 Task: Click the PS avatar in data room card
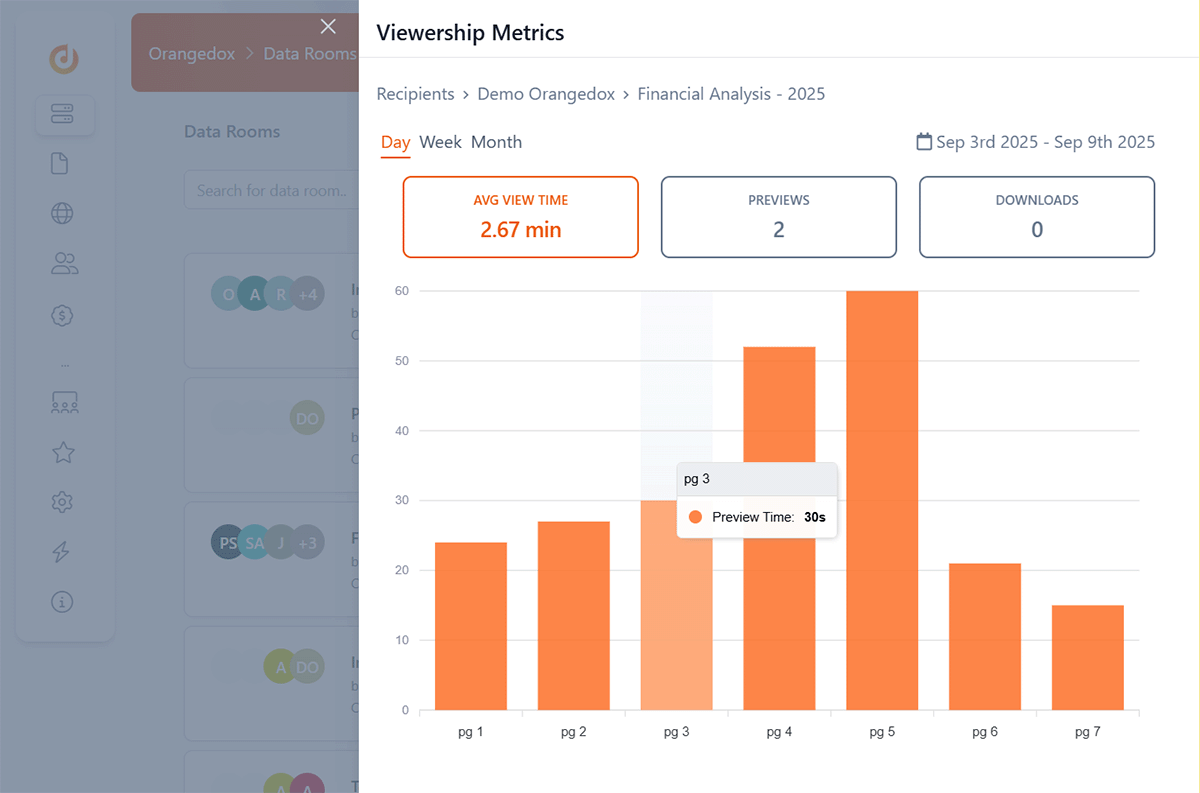(228, 542)
